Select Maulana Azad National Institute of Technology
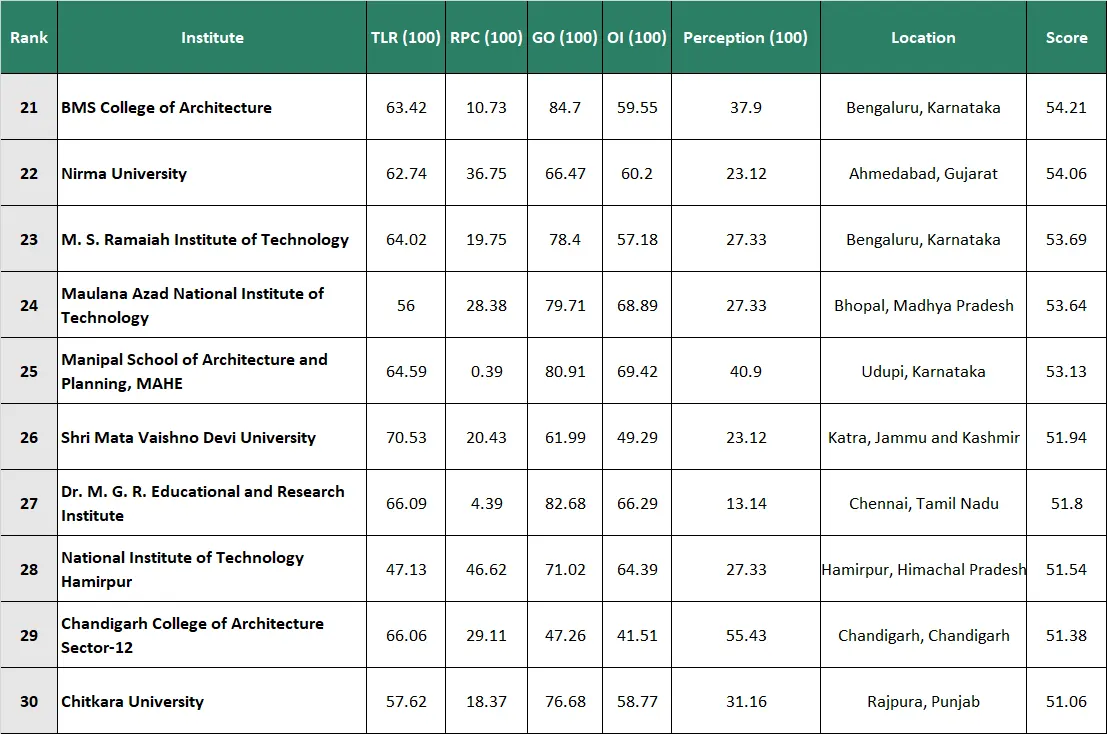This screenshot has width=1107, height=734. [x=193, y=305]
